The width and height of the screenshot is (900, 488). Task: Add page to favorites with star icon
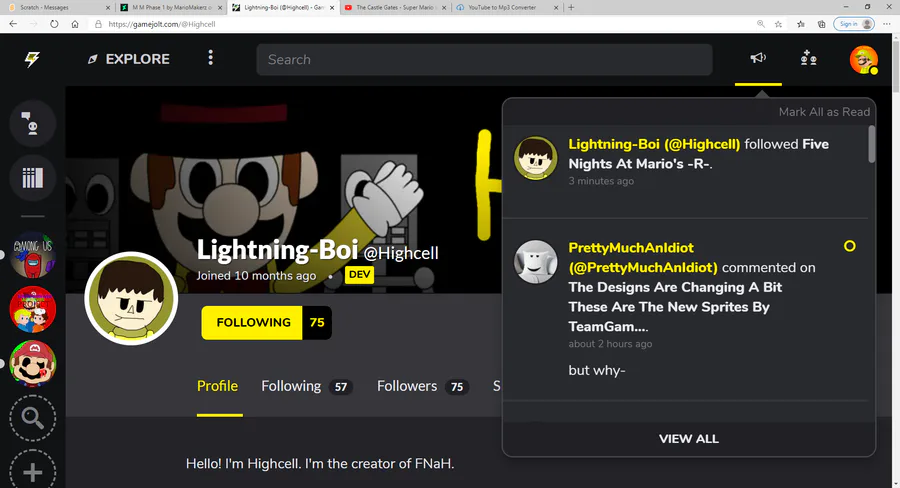pyautogui.click(x=778, y=24)
